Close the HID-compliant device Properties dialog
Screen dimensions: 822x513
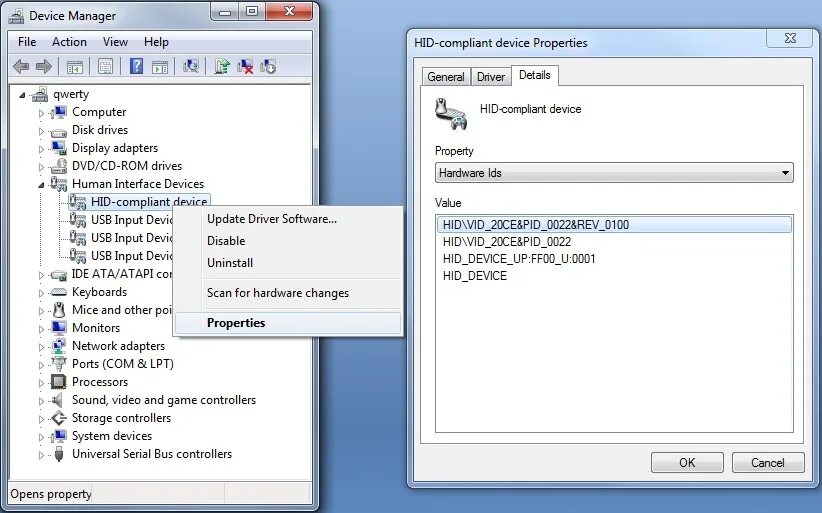791,38
